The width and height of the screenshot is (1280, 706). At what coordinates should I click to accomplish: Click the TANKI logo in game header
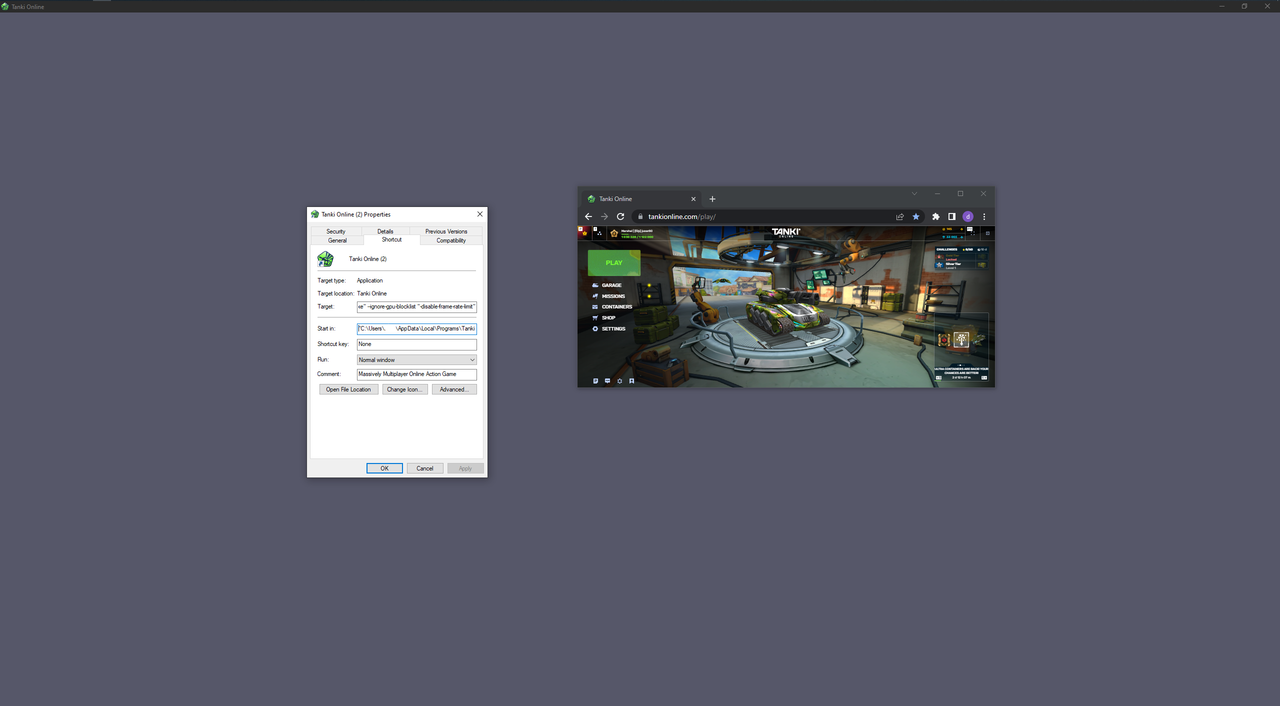(786, 232)
